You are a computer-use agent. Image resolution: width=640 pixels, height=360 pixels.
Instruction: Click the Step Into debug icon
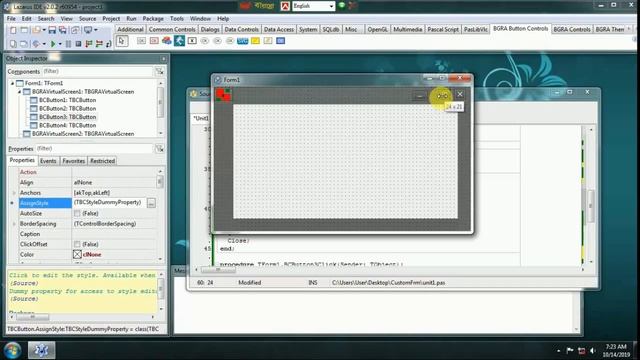click(x=89, y=44)
